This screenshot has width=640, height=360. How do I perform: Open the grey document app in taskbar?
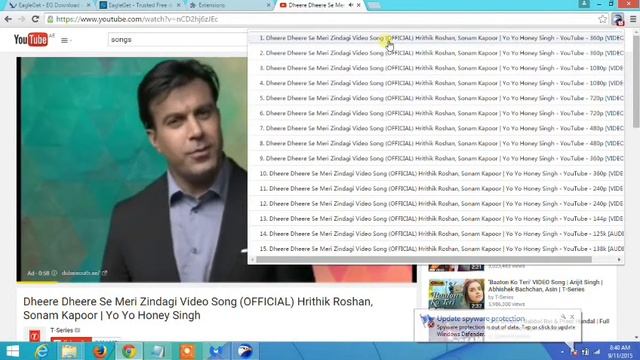click(x=158, y=351)
